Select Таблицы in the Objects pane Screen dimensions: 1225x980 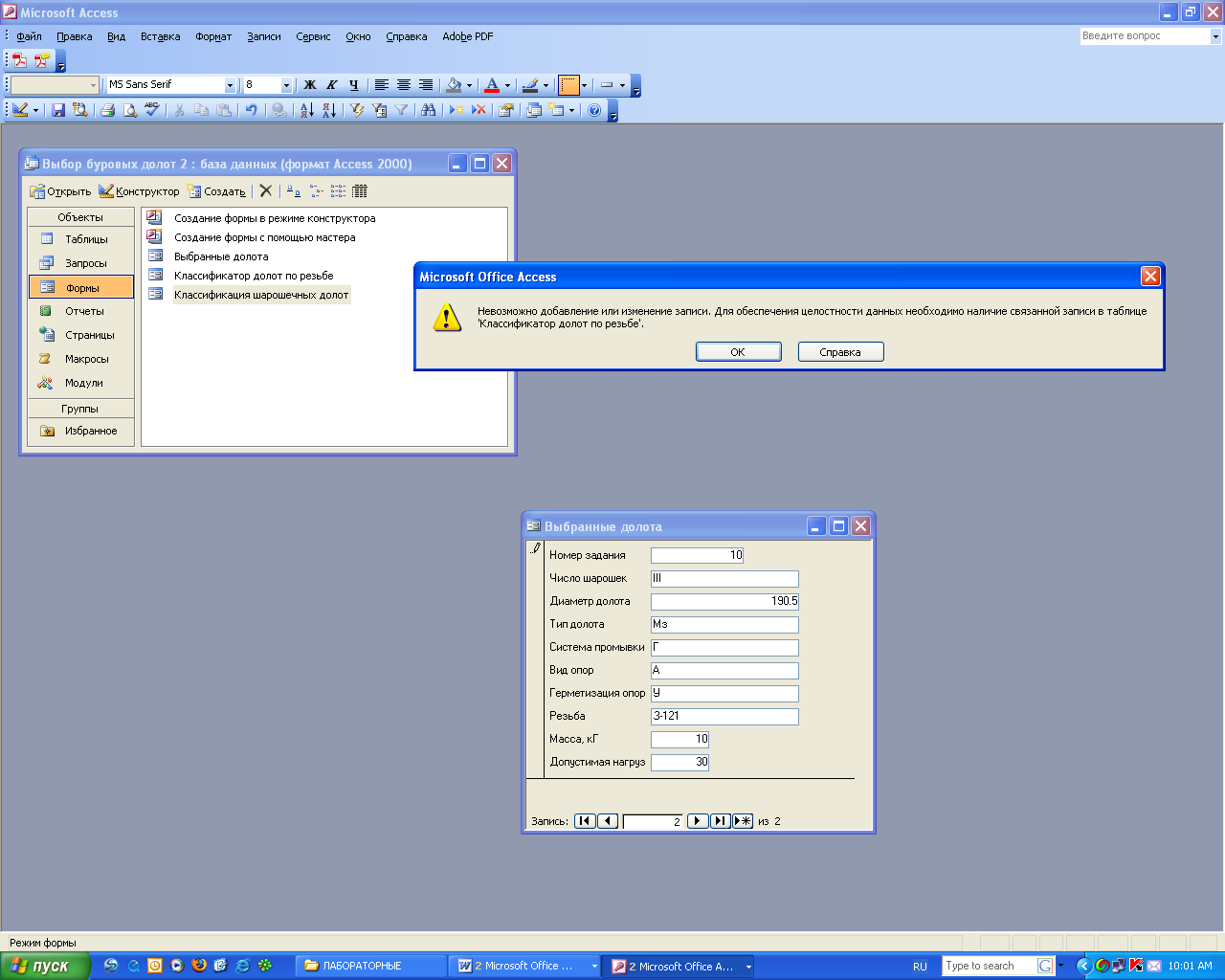click(81, 239)
